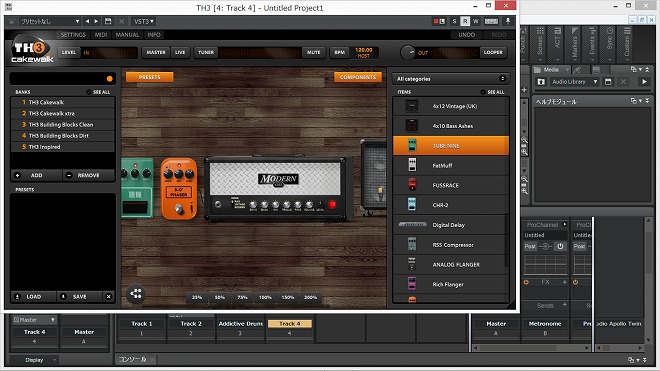Click the Save Preset floppy icon in VST toolbar
This screenshot has height=371, width=660.
(x=108, y=21)
